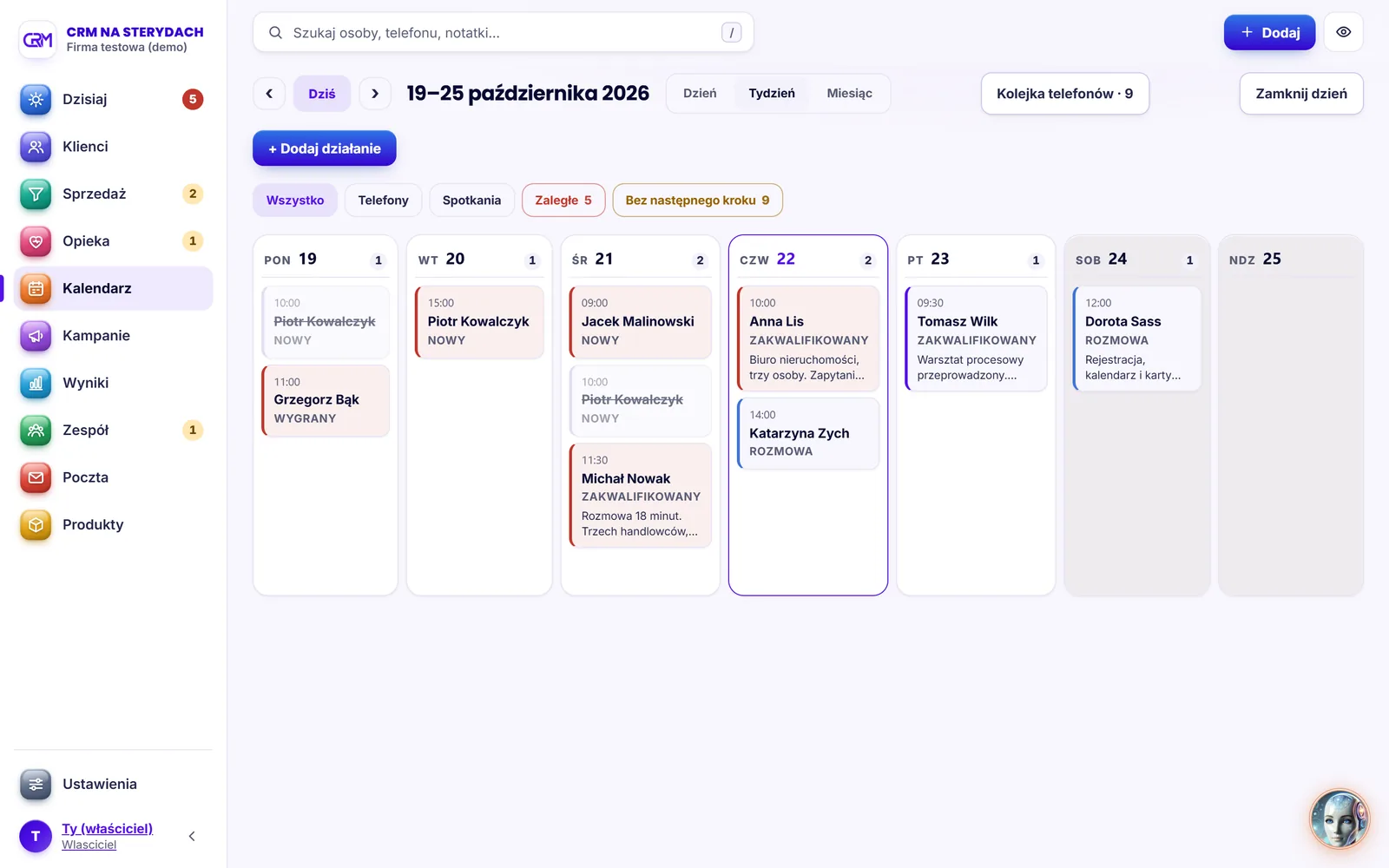Screen dimensions: 1389x868
Task: Open the Wyniki chart icon
Action: pos(36,383)
